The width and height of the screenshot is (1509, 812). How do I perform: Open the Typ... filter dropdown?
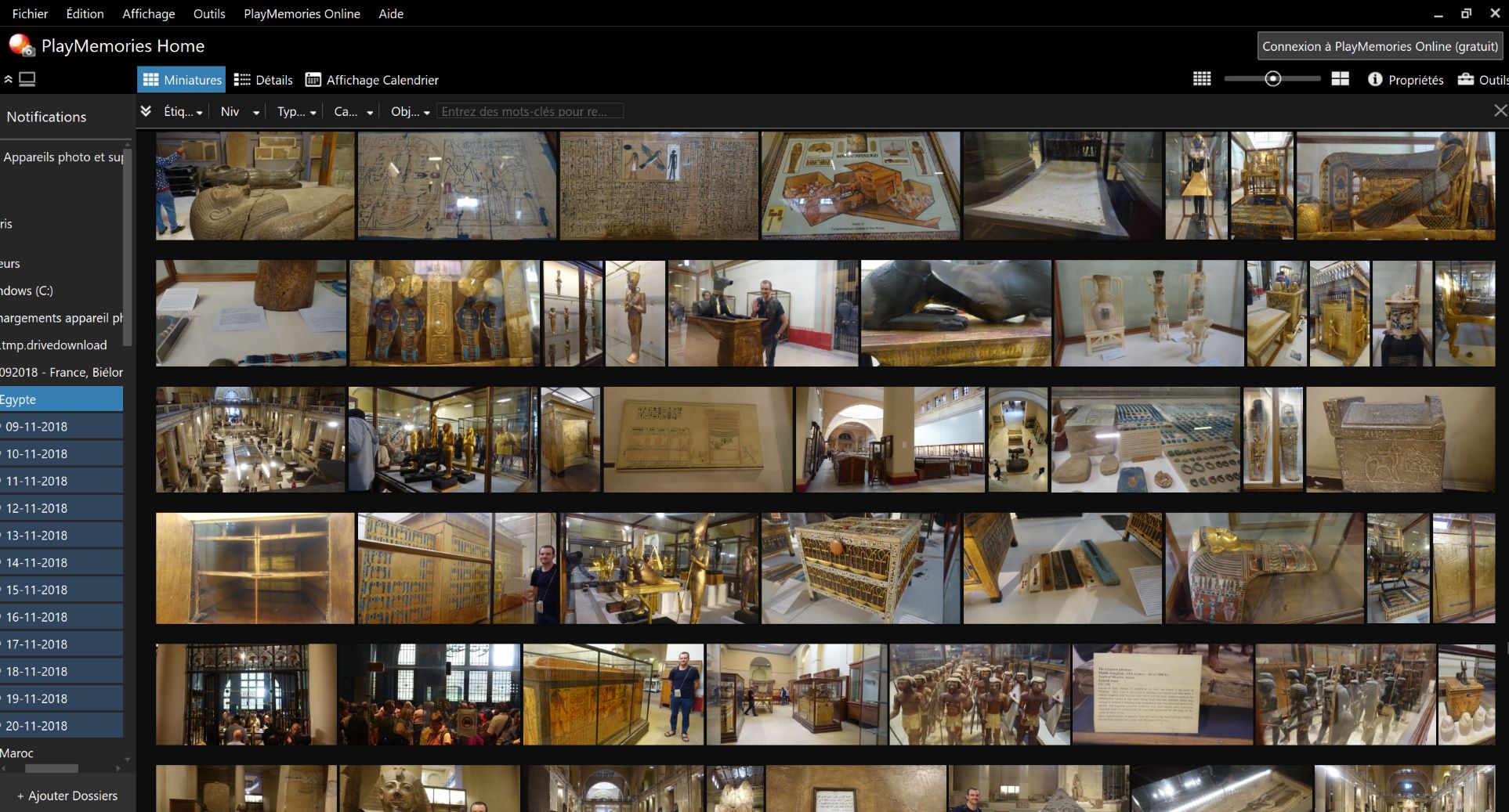pos(296,112)
